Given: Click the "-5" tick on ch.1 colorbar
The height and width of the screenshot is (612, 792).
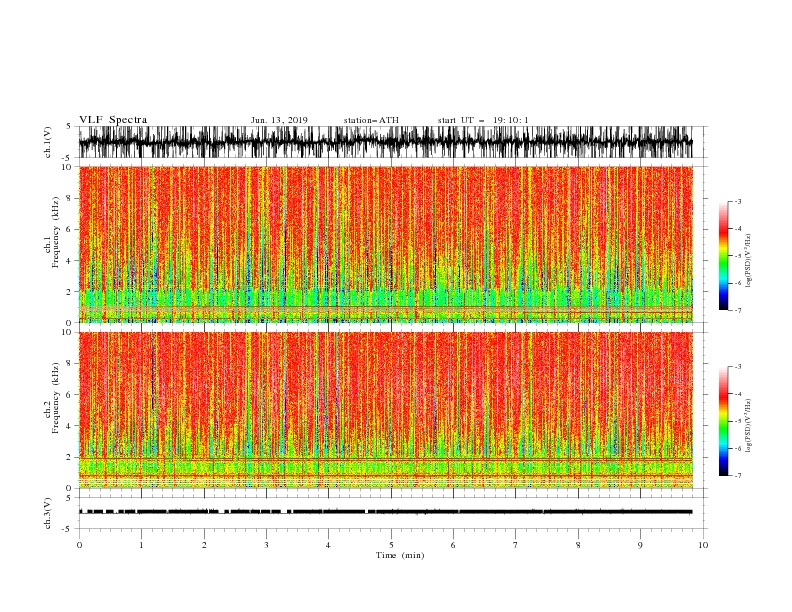Looking at the screenshot, I should pos(738,256).
